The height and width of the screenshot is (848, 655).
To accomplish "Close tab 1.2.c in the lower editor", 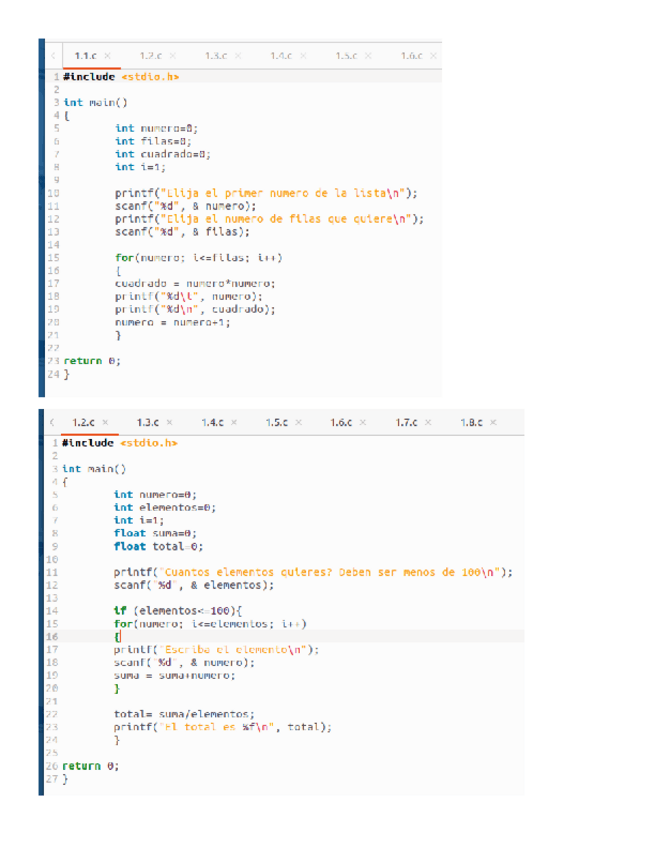I will click(x=107, y=423).
